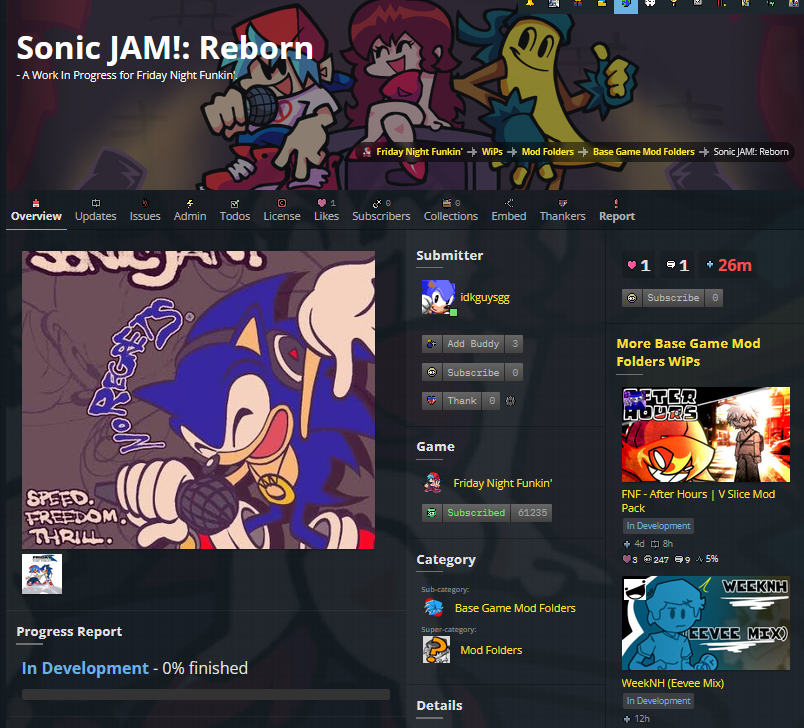Screen dimensions: 804x728
Task: Open FNF - After Hours V Slice link
Action: 698,501
